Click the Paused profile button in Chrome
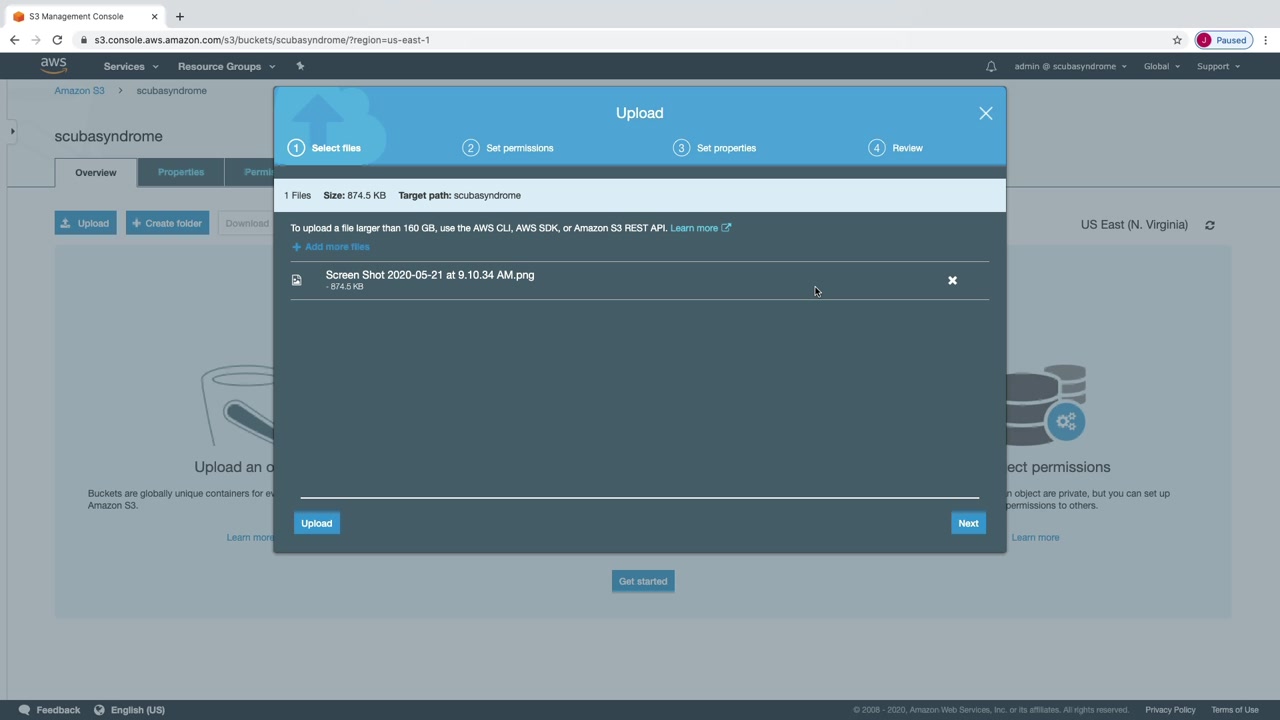Image resolution: width=1280 pixels, height=720 pixels. 1224,40
